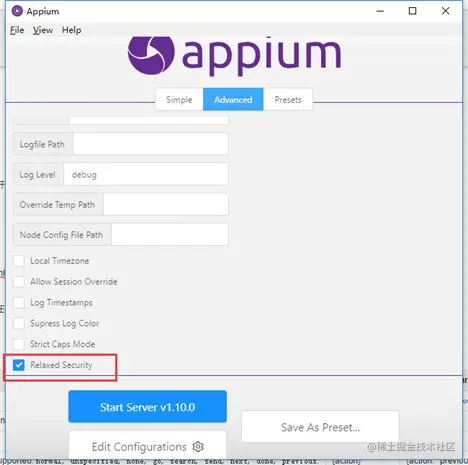Minimize the Appium window
Viewport: 468px width, 465px height.
pyautogui.click(x=380, y=11)
